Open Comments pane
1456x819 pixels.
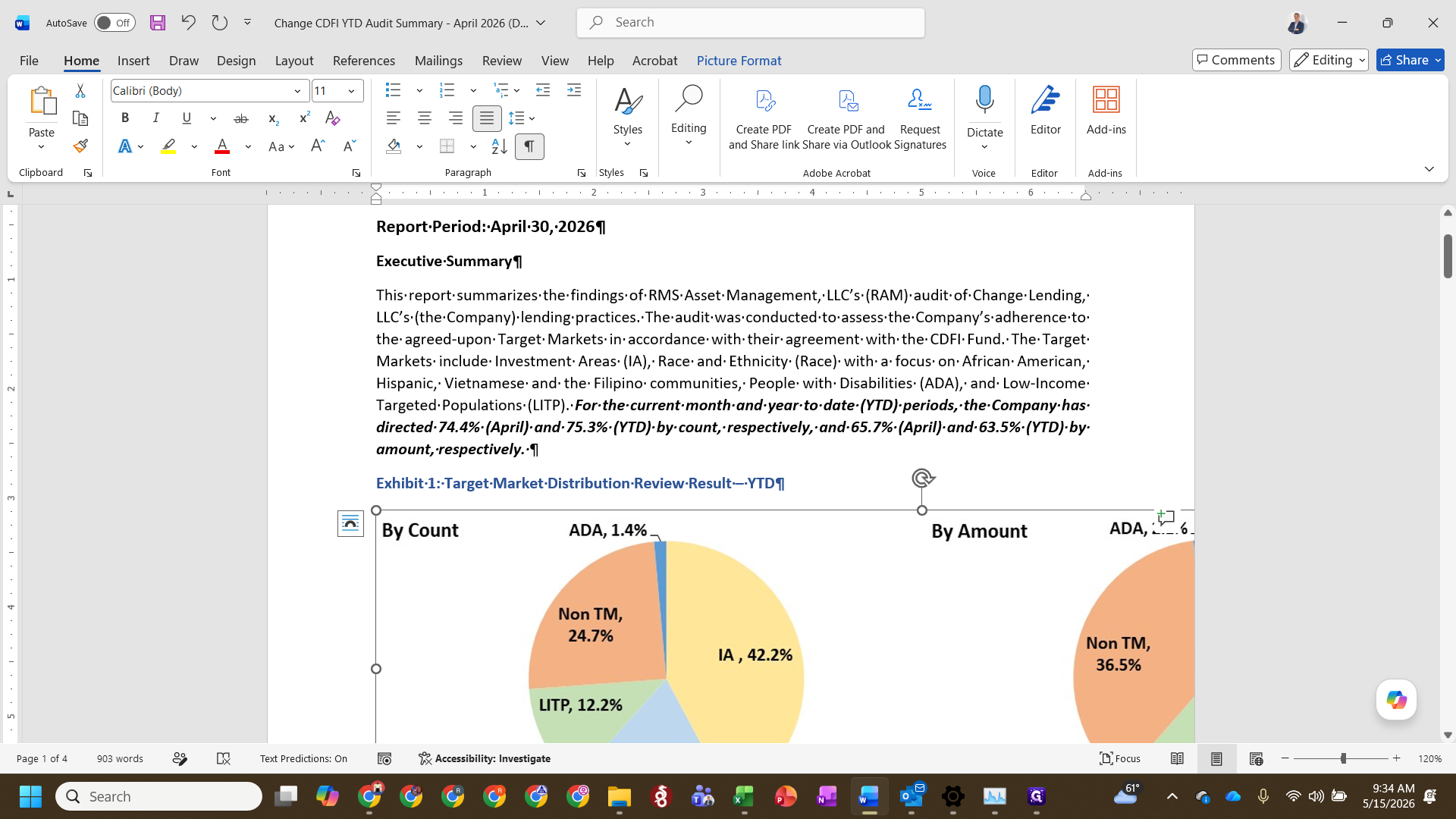tap(1236, 60)
